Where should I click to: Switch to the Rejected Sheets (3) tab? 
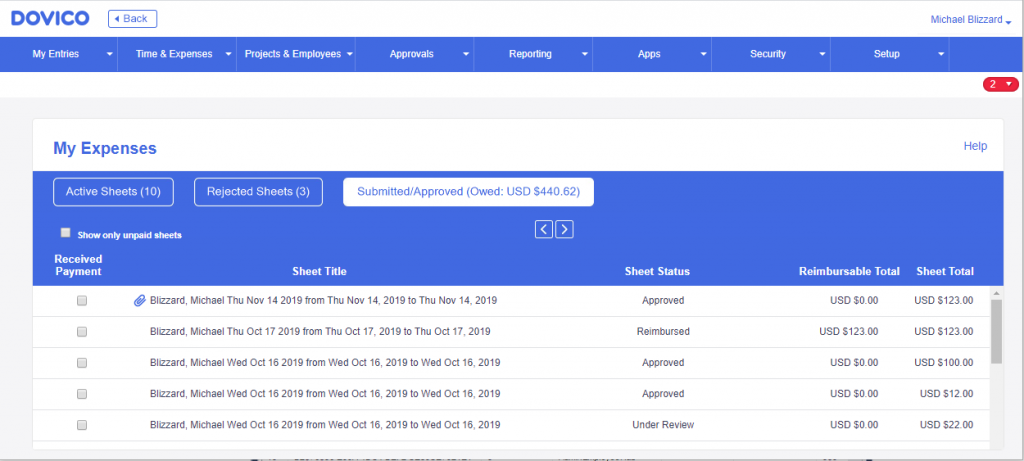(259, 192)
